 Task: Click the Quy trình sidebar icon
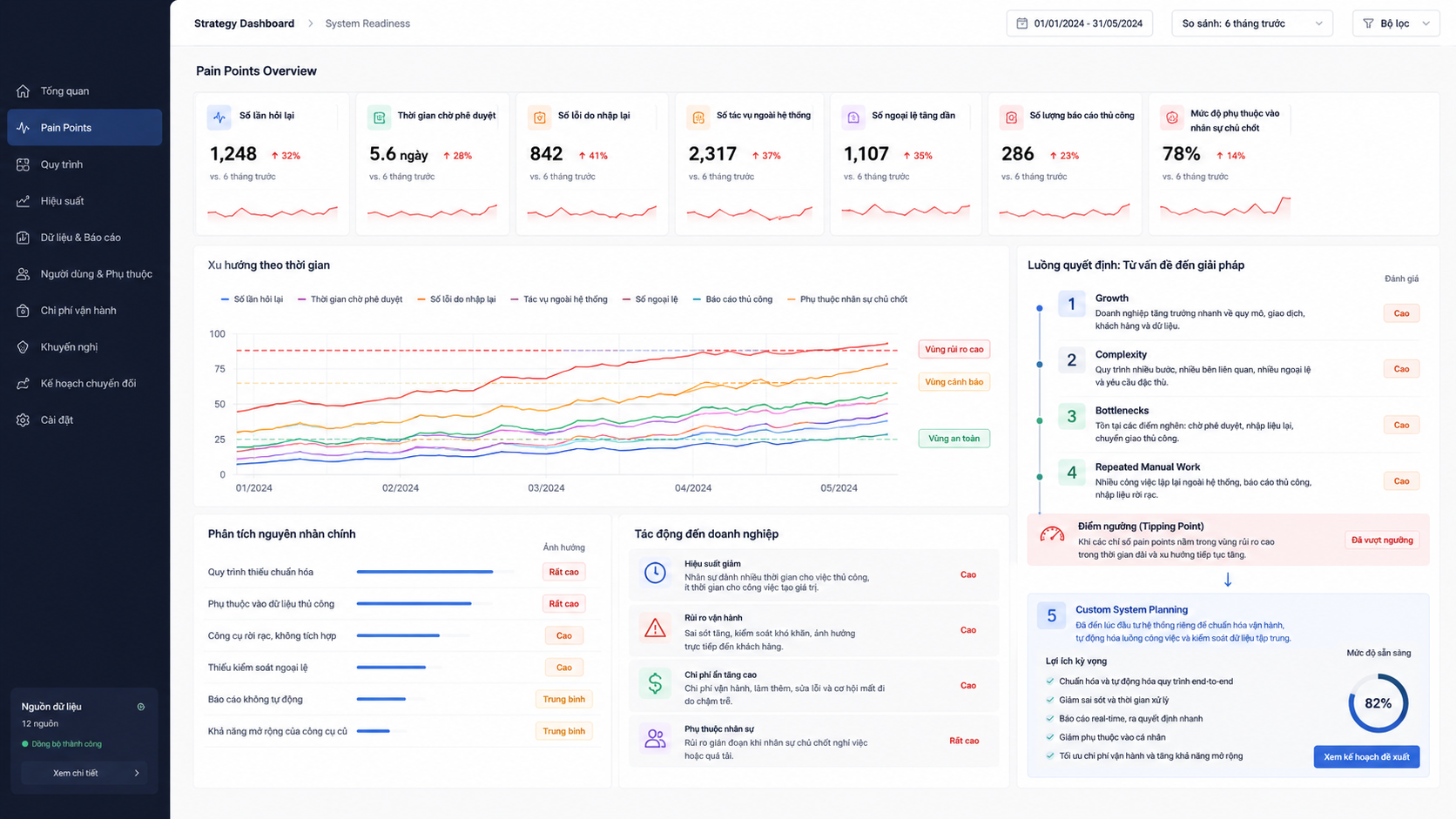[x=24, y=164]
